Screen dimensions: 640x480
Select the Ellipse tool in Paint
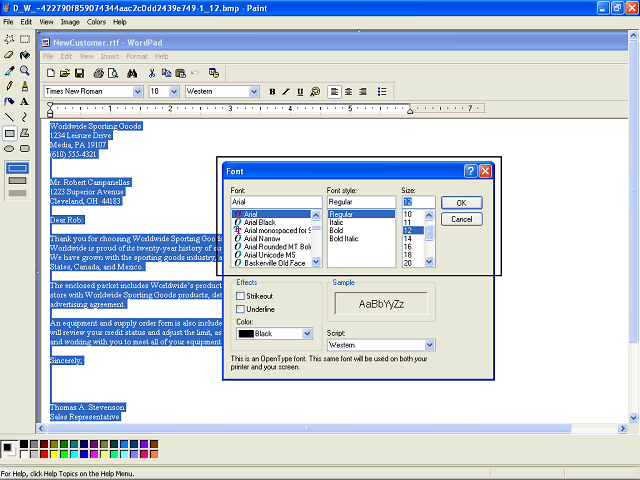click(x=9, y=149)
